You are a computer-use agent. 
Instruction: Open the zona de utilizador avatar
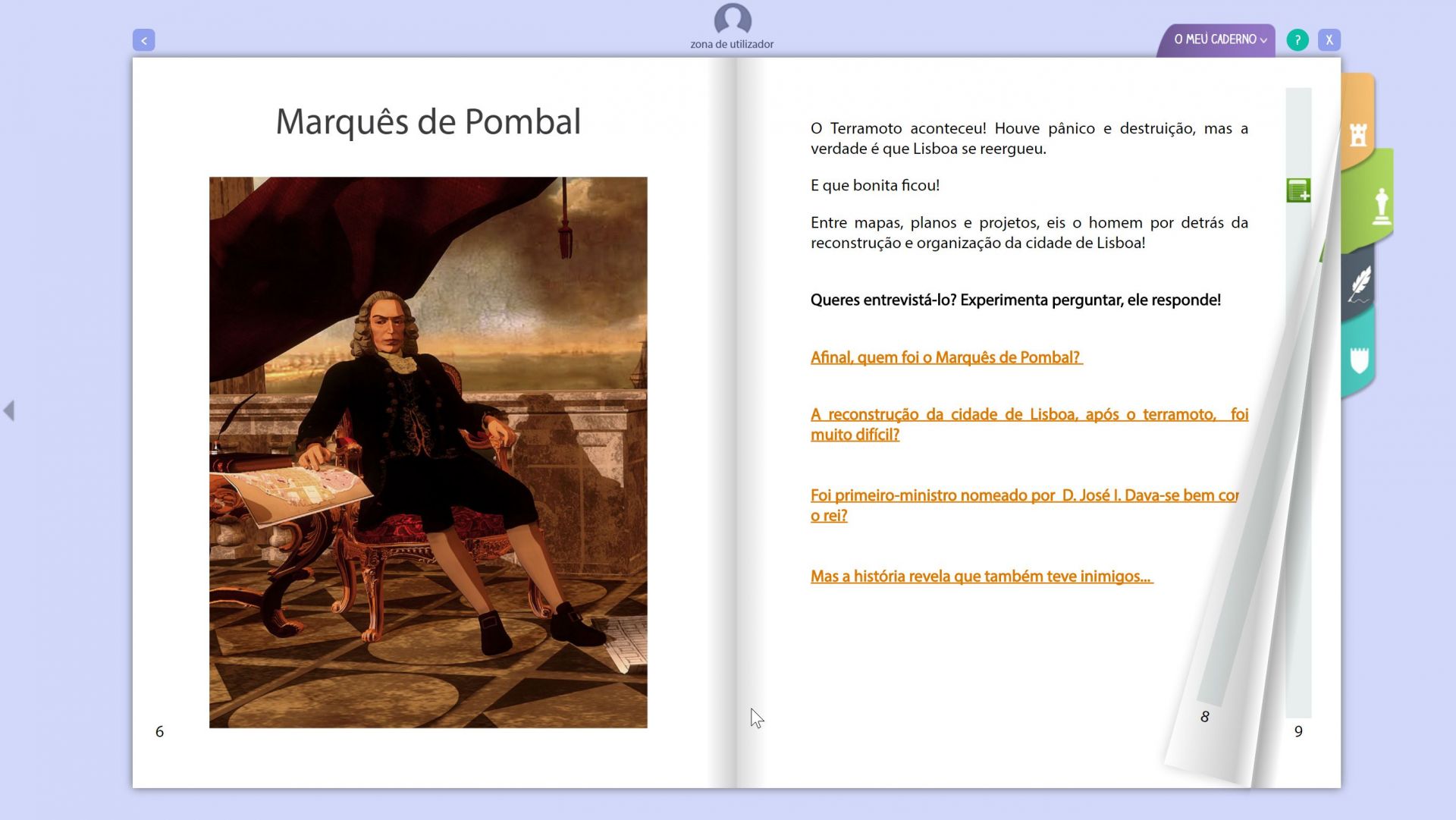point(732,19)
